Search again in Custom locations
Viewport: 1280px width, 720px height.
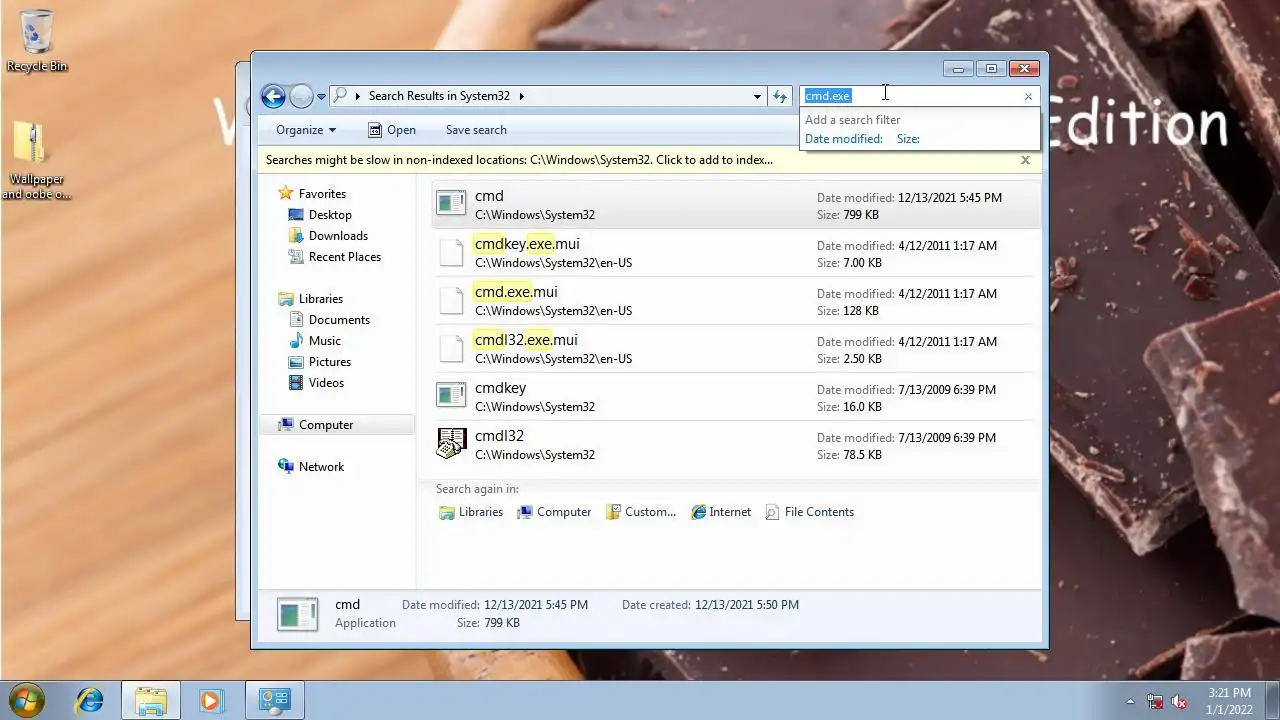click(x=640, y=512)
